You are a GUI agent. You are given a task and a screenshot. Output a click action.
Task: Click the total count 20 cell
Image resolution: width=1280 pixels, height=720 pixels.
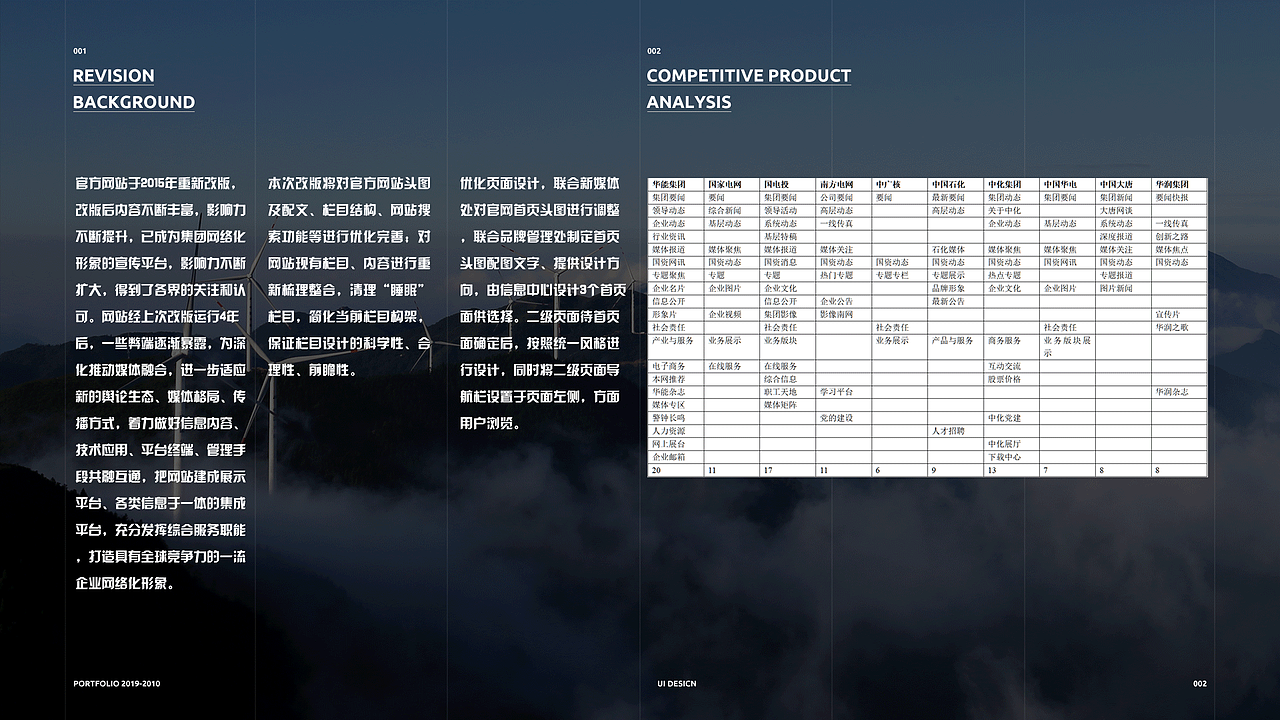click(676, 470)
